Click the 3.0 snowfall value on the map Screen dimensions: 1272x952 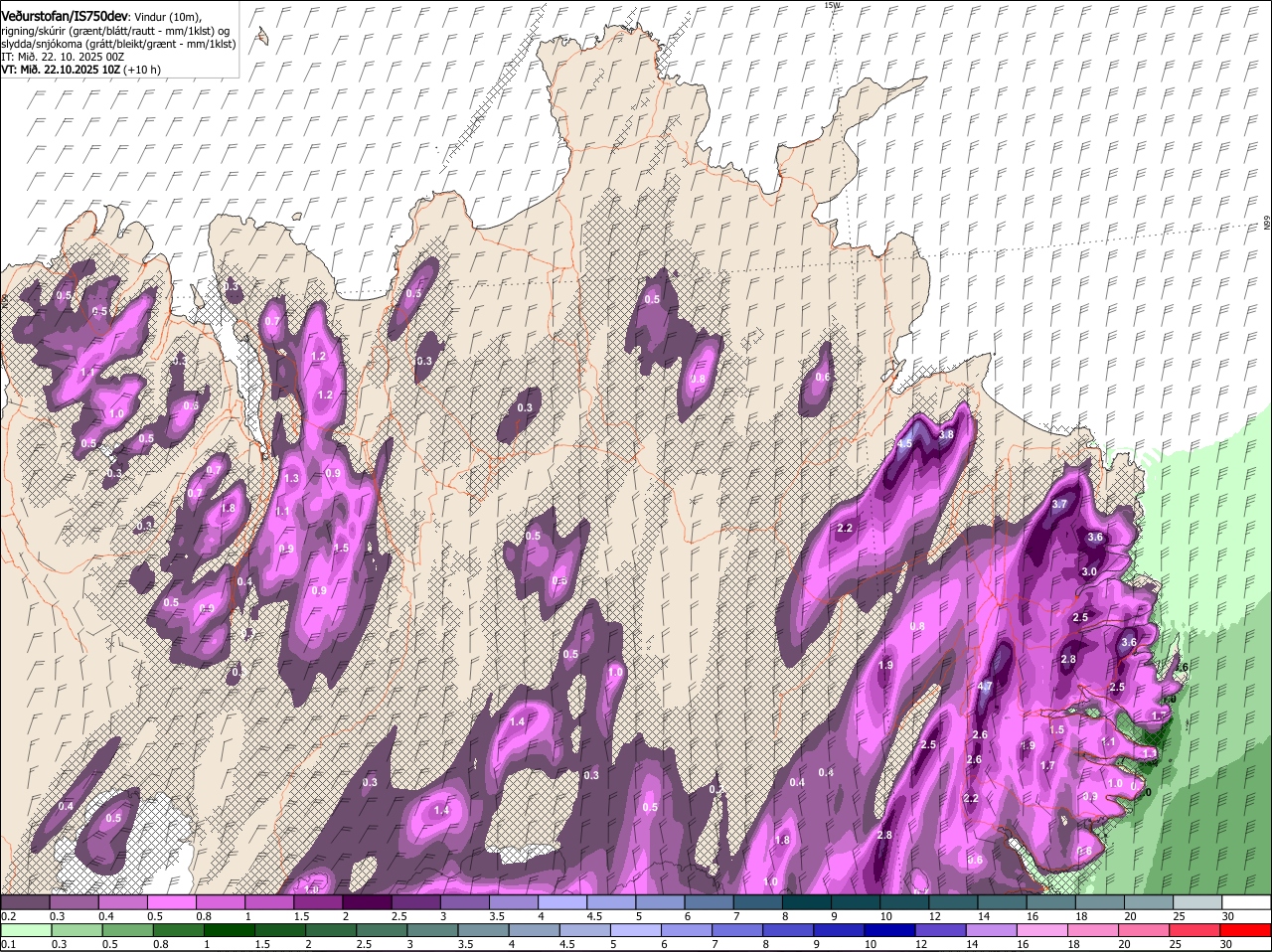1089,571
